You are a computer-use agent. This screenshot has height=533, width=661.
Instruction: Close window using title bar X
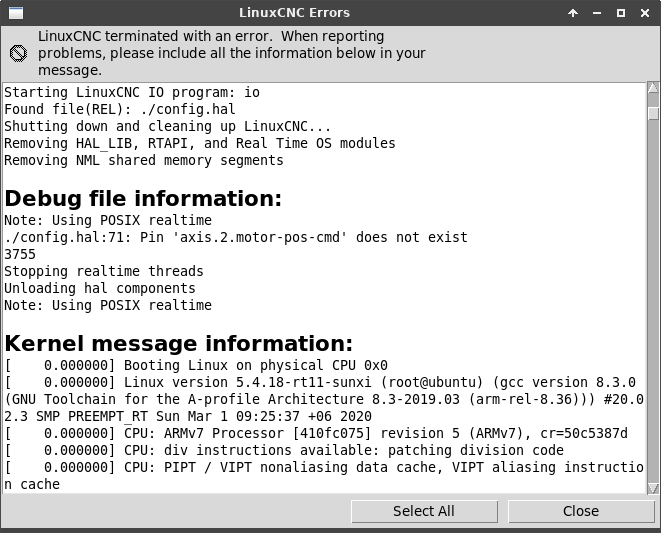tap(645, 13)
